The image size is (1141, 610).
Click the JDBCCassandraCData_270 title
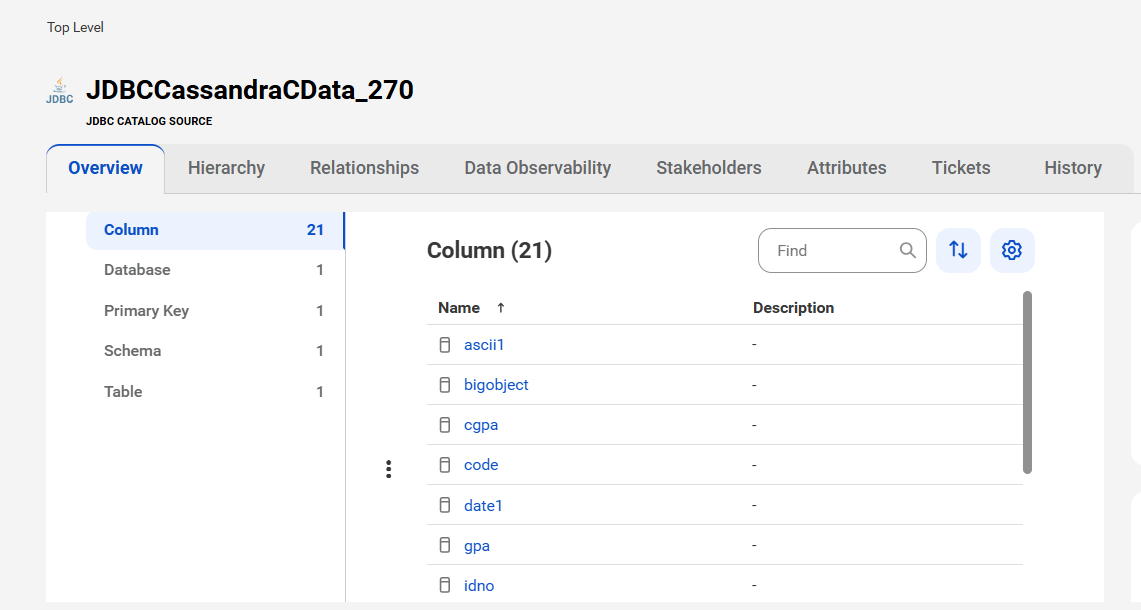(250, 90)
